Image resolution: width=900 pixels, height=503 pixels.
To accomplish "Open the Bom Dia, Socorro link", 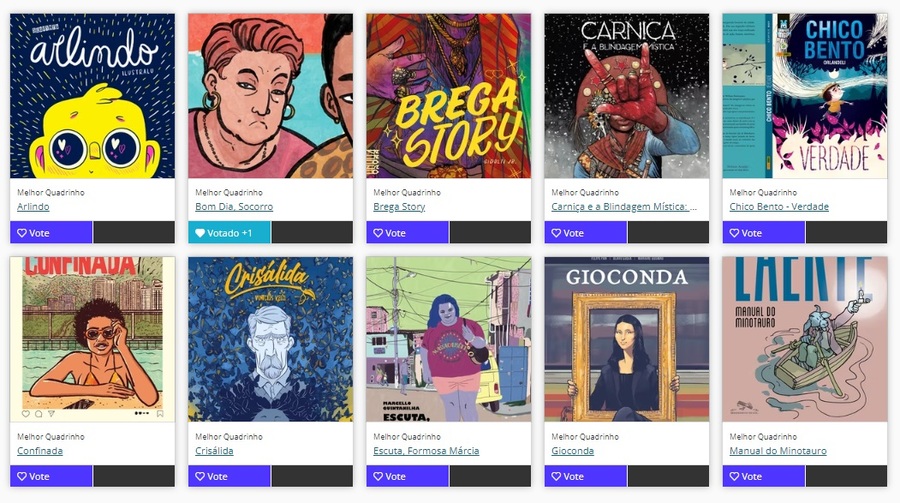I will (234, 207).
